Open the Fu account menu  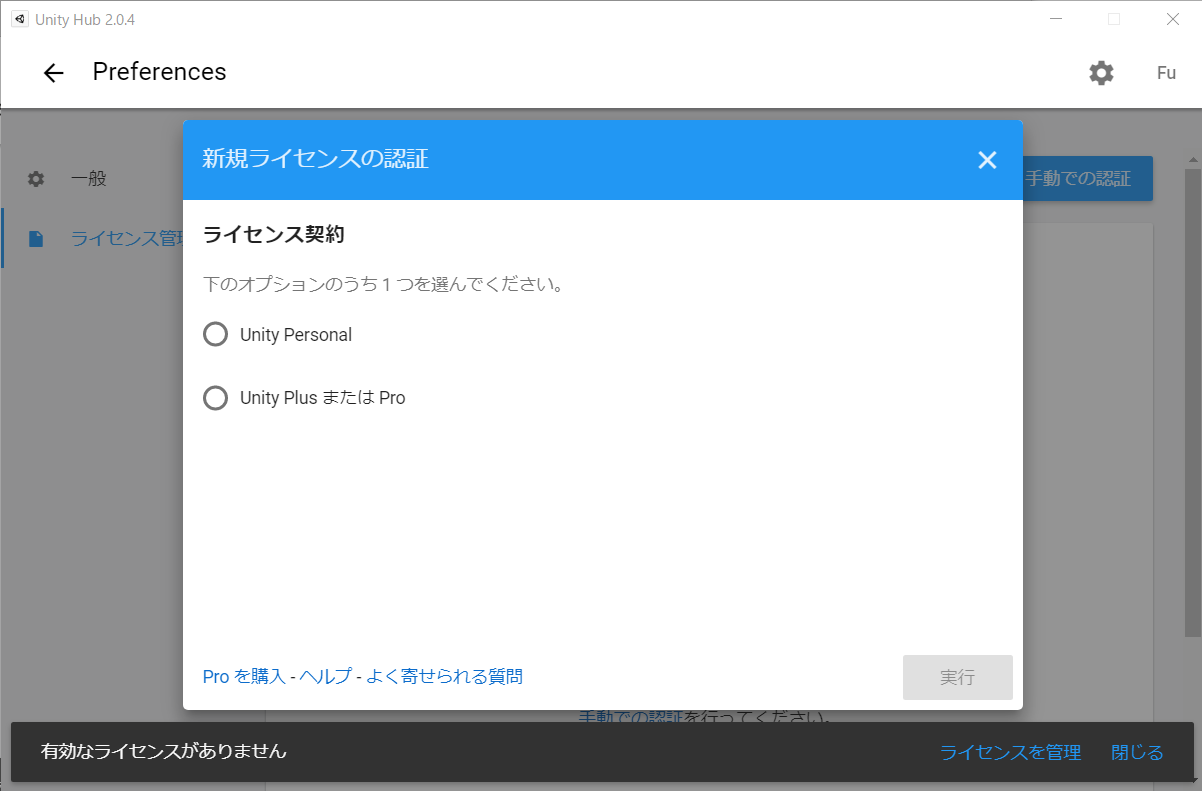click(x=1166, y=73)
